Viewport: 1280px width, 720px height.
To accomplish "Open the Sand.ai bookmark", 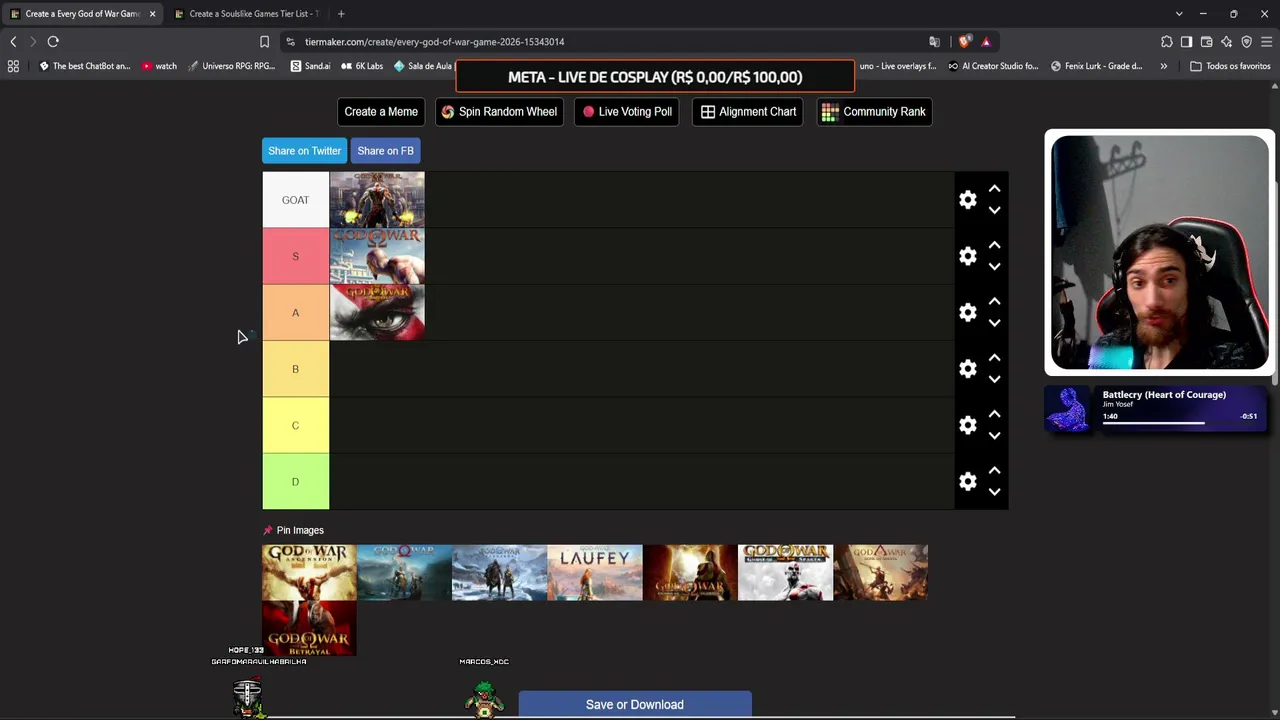I will tap(310, 66).
